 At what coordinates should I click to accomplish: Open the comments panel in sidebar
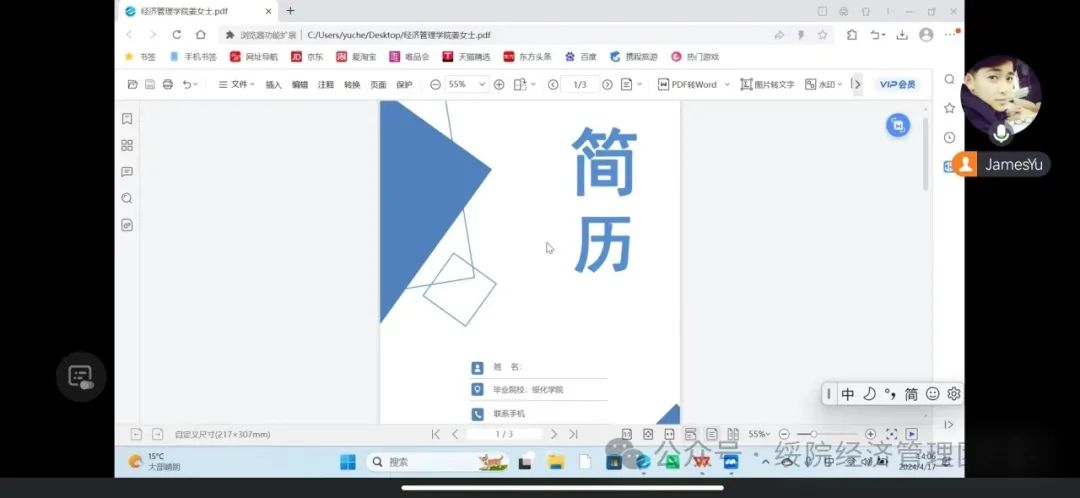pos(127,172)
